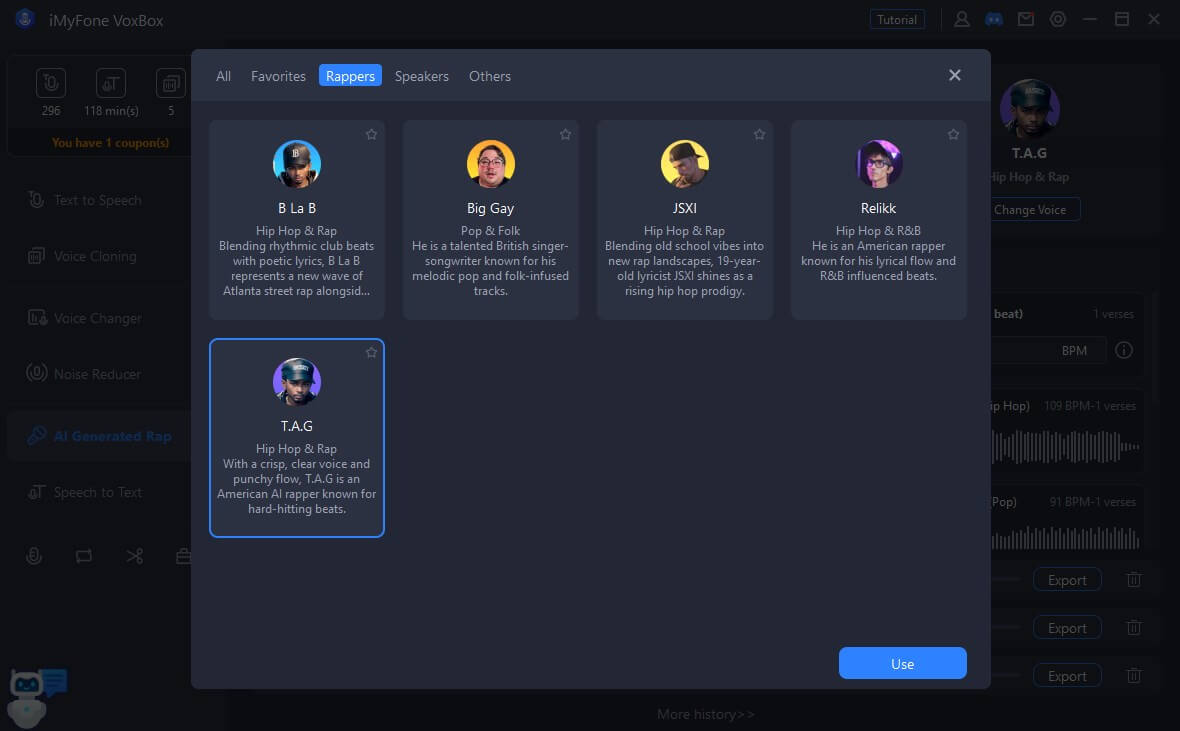The image size is (1180, 731).
Task: Favorite the JSXI voice star
Action: tap(759, 134)
